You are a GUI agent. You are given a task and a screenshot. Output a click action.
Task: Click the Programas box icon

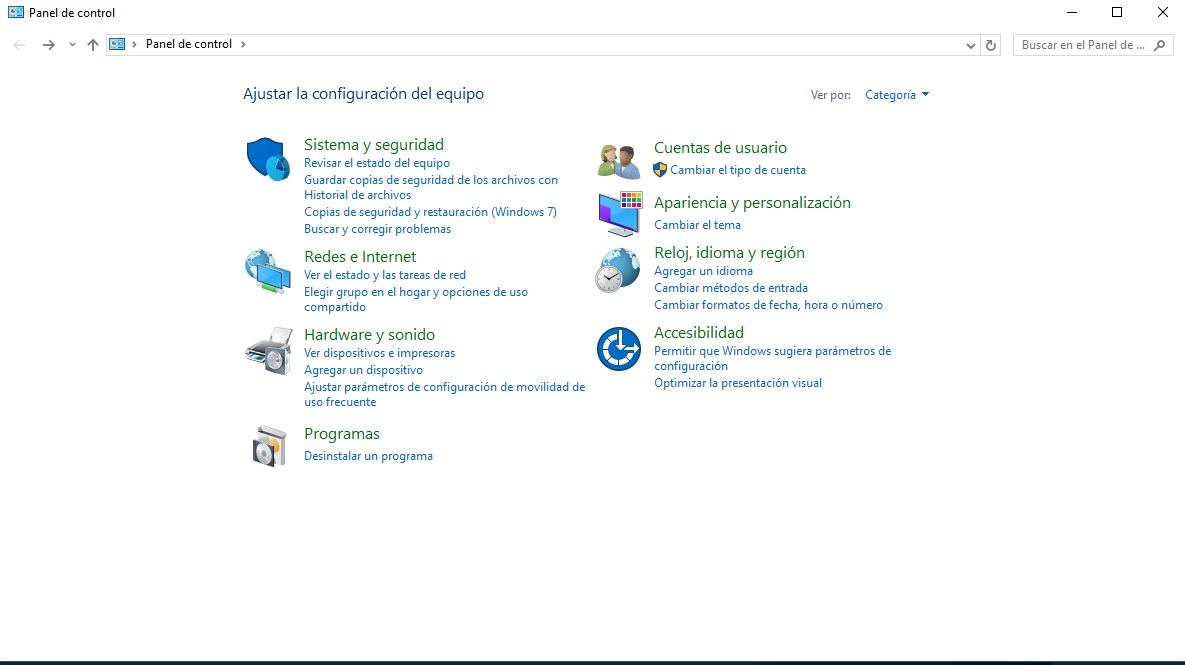pyautogui.click(x=270, y=446)
